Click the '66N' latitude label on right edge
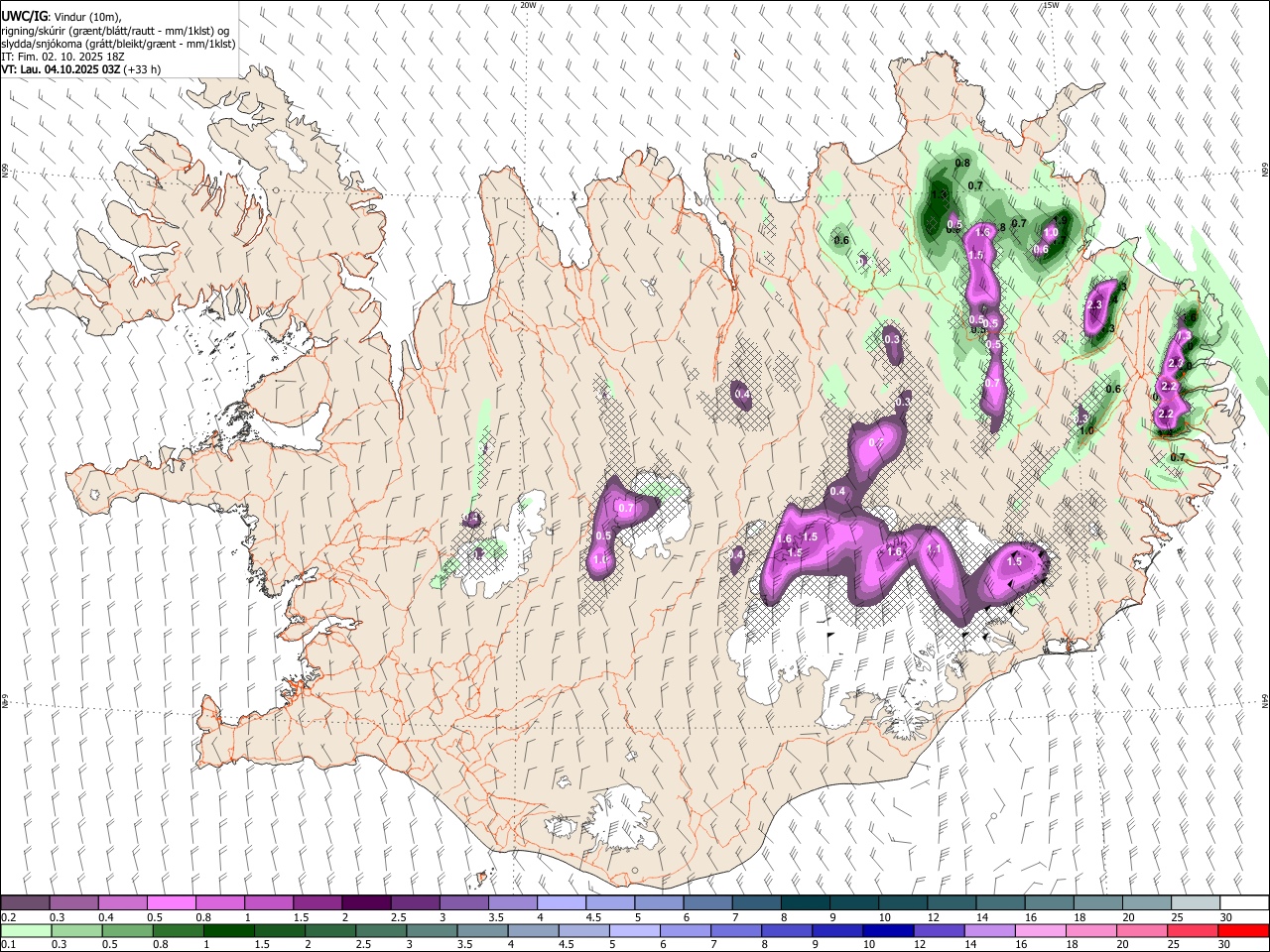Viewport: 1270px width, 952px height. pos(1265,171)
